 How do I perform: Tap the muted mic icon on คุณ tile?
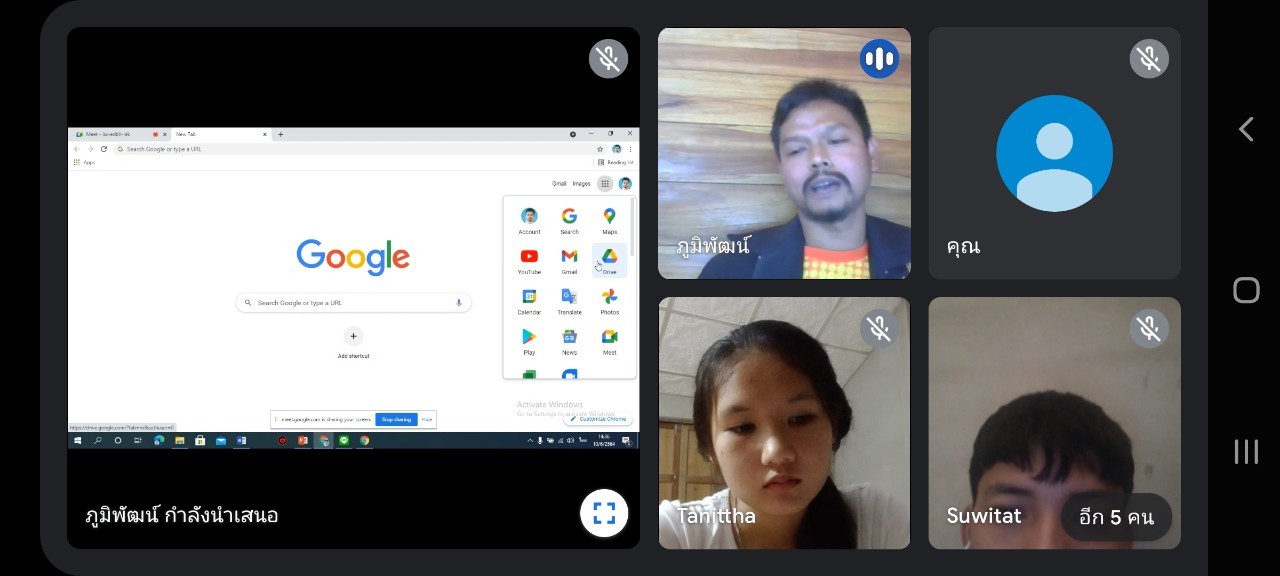tap(1149, 59)
